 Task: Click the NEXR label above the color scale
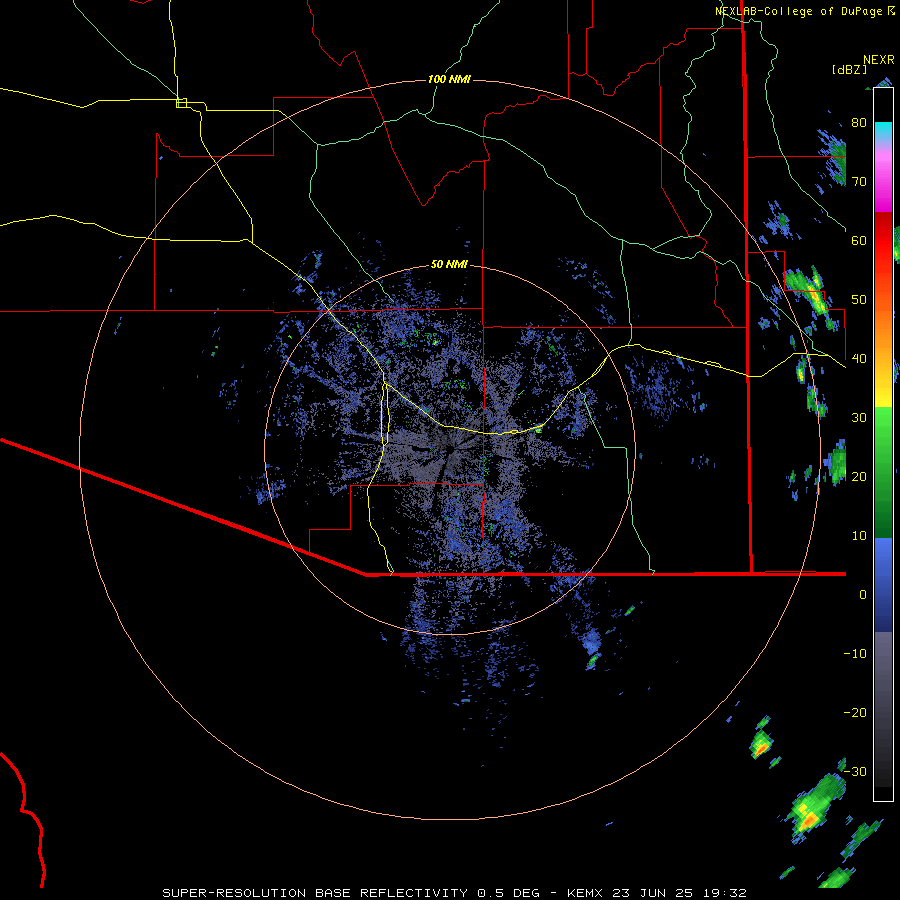coord(879,60)
